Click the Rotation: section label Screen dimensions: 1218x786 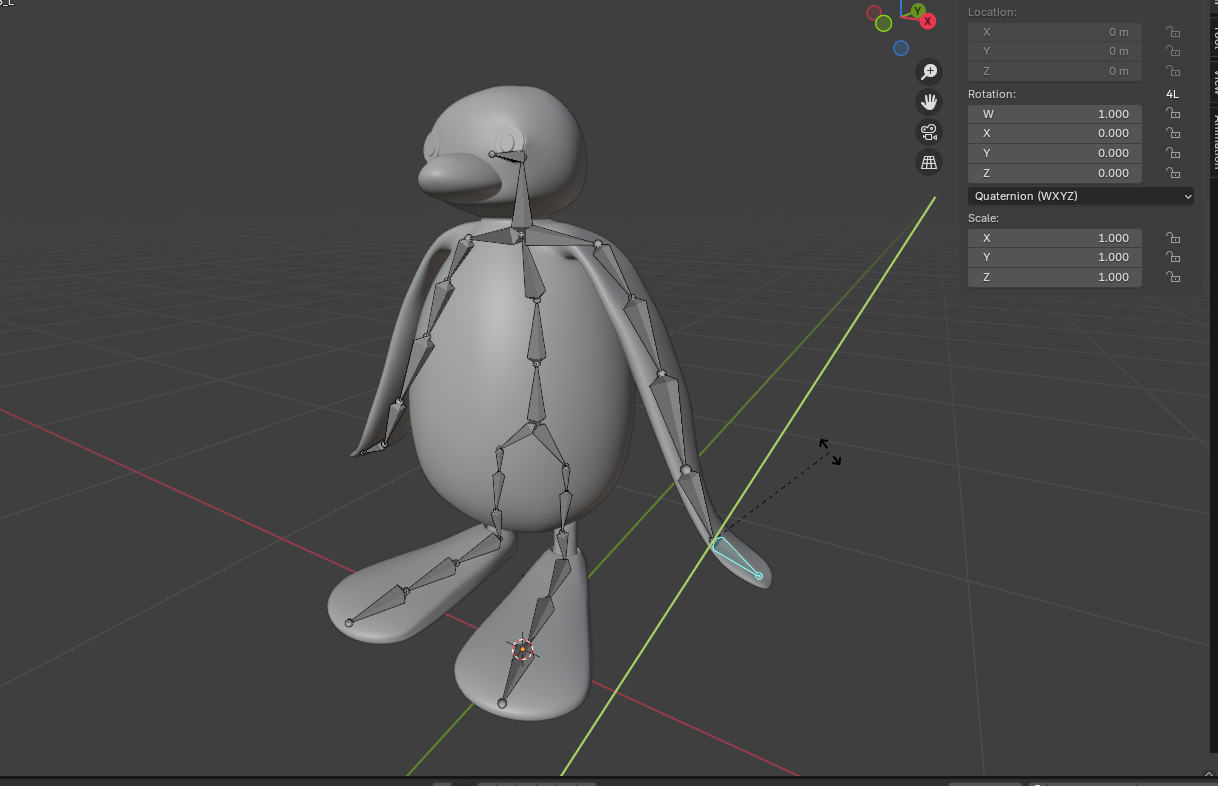point(992,94)
